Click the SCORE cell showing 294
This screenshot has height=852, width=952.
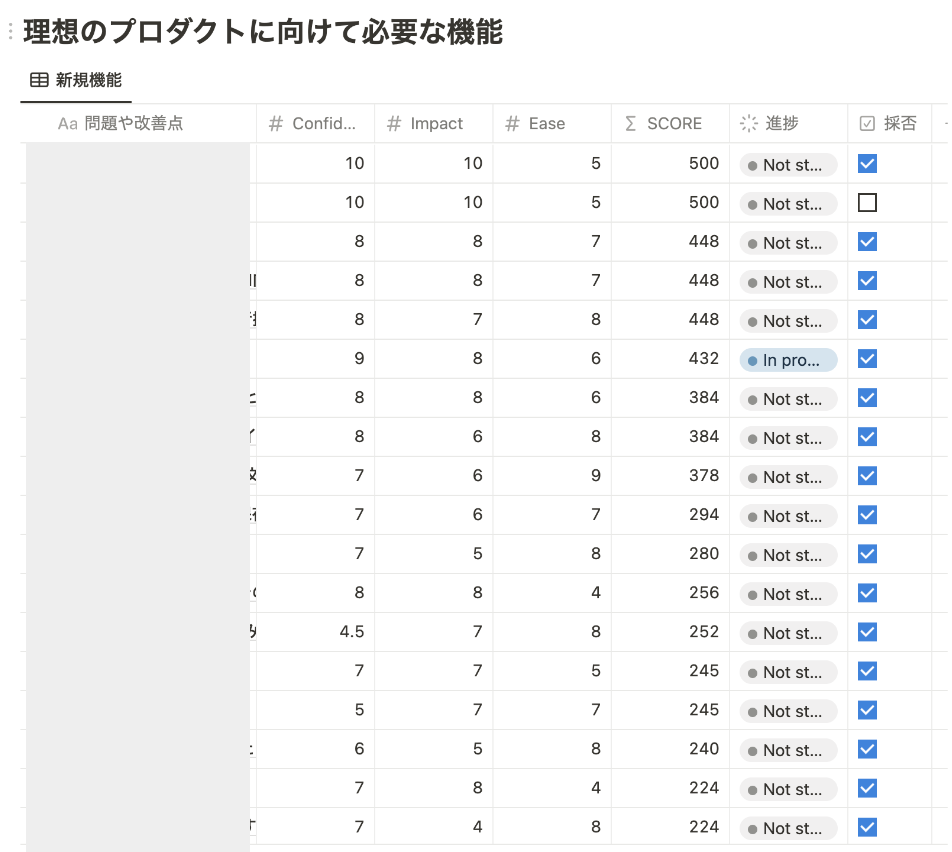click(670, 514)
